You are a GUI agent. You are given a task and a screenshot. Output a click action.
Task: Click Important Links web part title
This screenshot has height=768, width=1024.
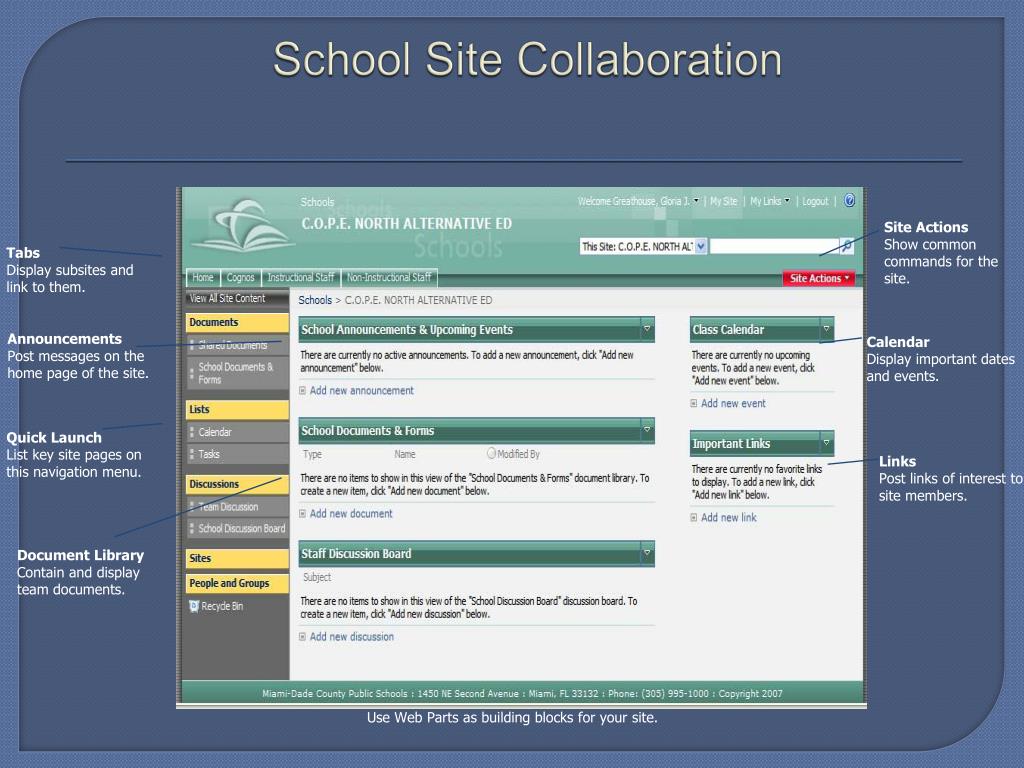click(x=731, y=444)
